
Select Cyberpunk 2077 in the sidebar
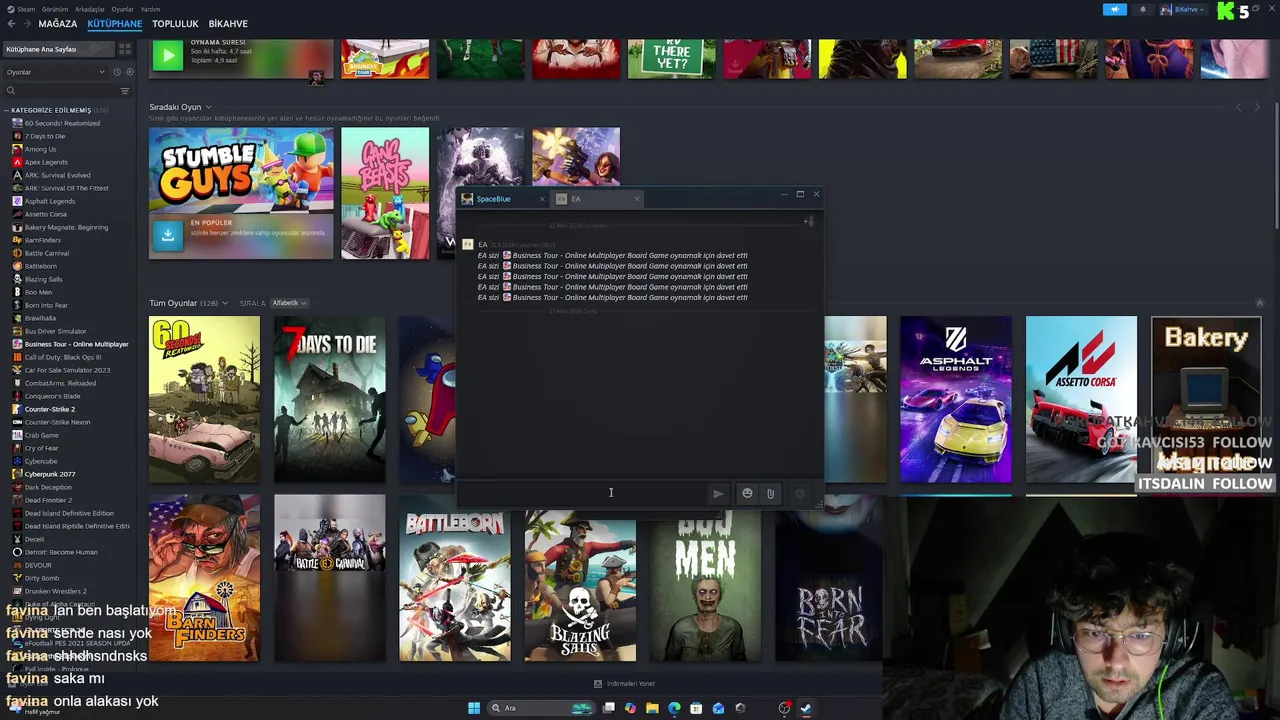(50, 474)
